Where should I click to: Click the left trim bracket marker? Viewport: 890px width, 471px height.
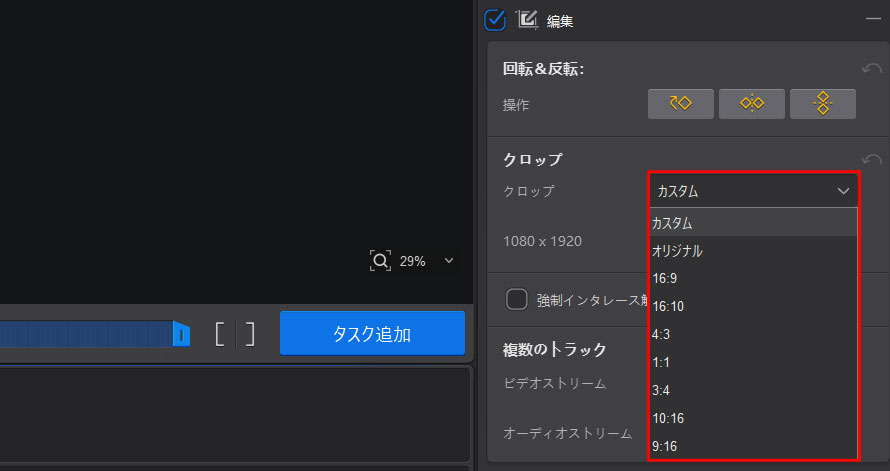220,334
